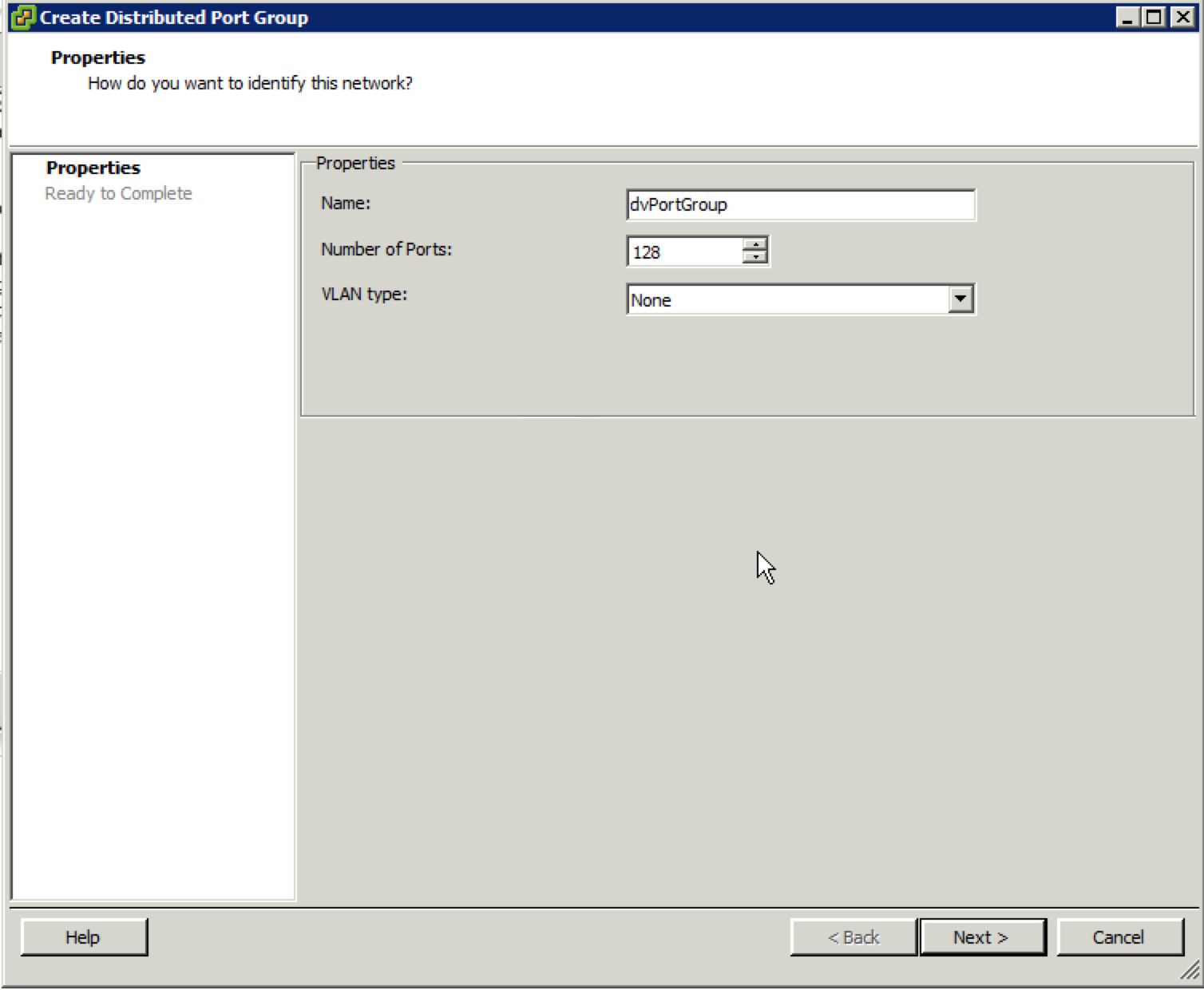Maximize the Create Distributed Port Group dialog

tap(1154, 17)
